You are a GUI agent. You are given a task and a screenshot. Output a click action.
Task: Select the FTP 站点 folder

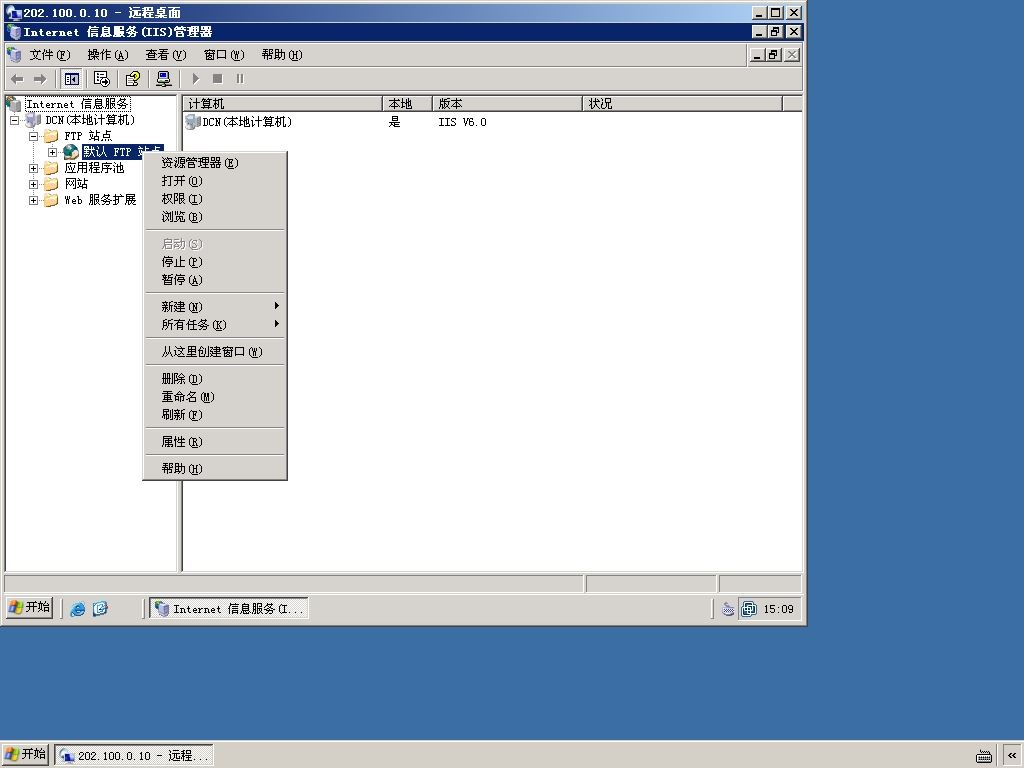(88, 136)
